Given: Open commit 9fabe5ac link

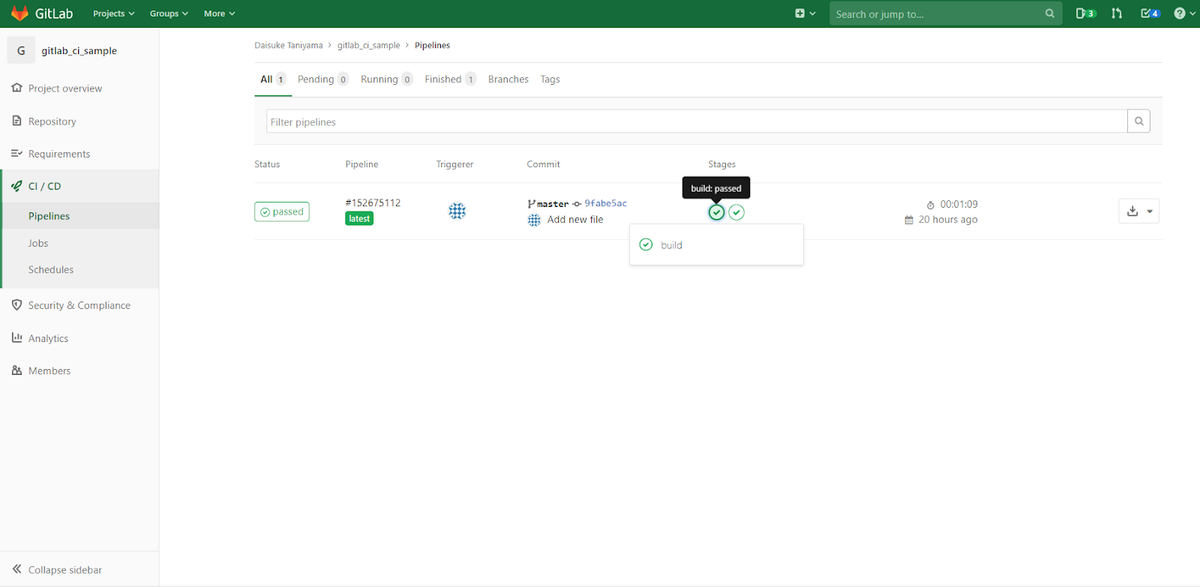Looking at the screenshot, I should tap(606, 203).
